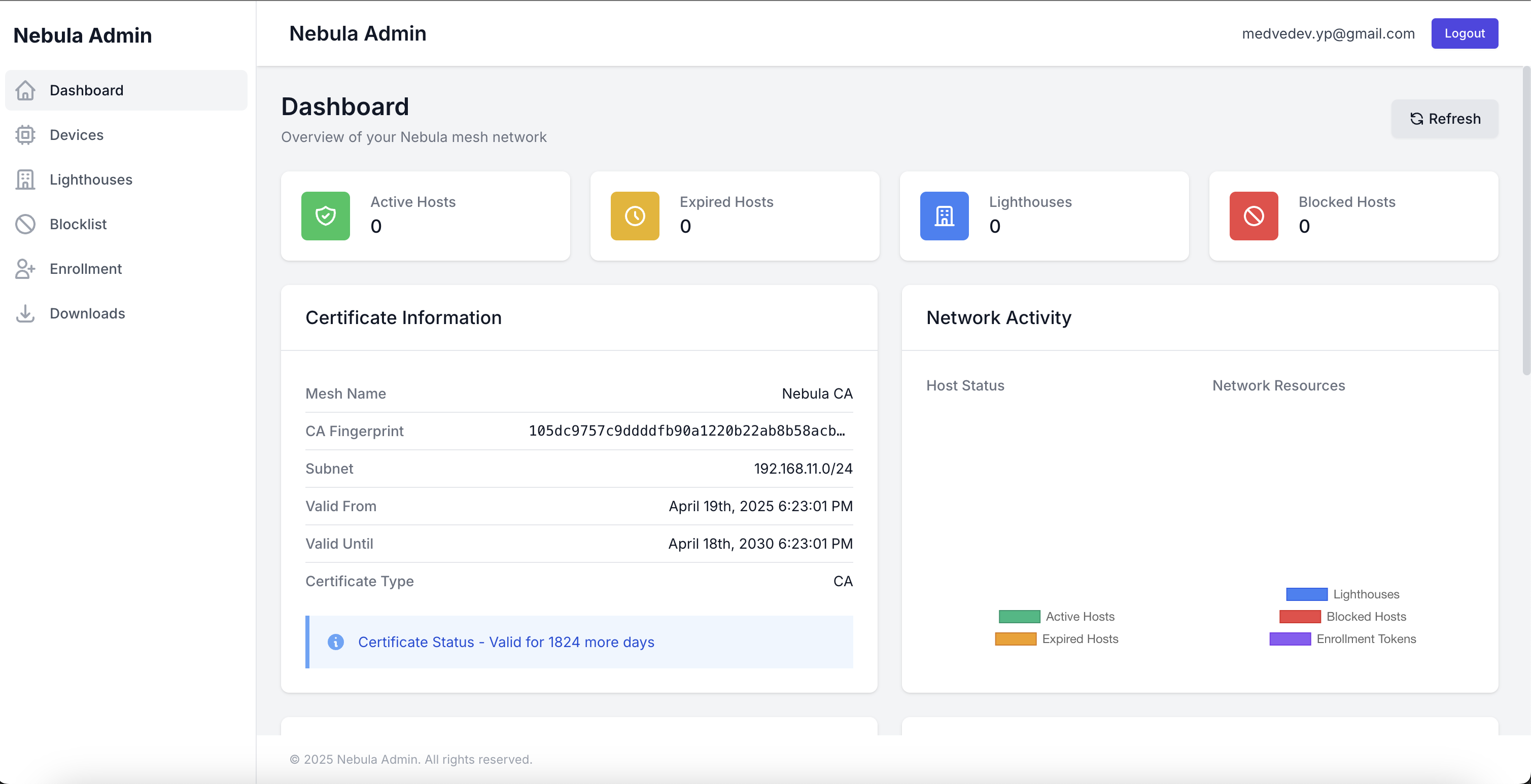Viewport: 1531px width, 784px height.
Task: Click the Blocklist ban icon in sidebar
Action: 25,224
